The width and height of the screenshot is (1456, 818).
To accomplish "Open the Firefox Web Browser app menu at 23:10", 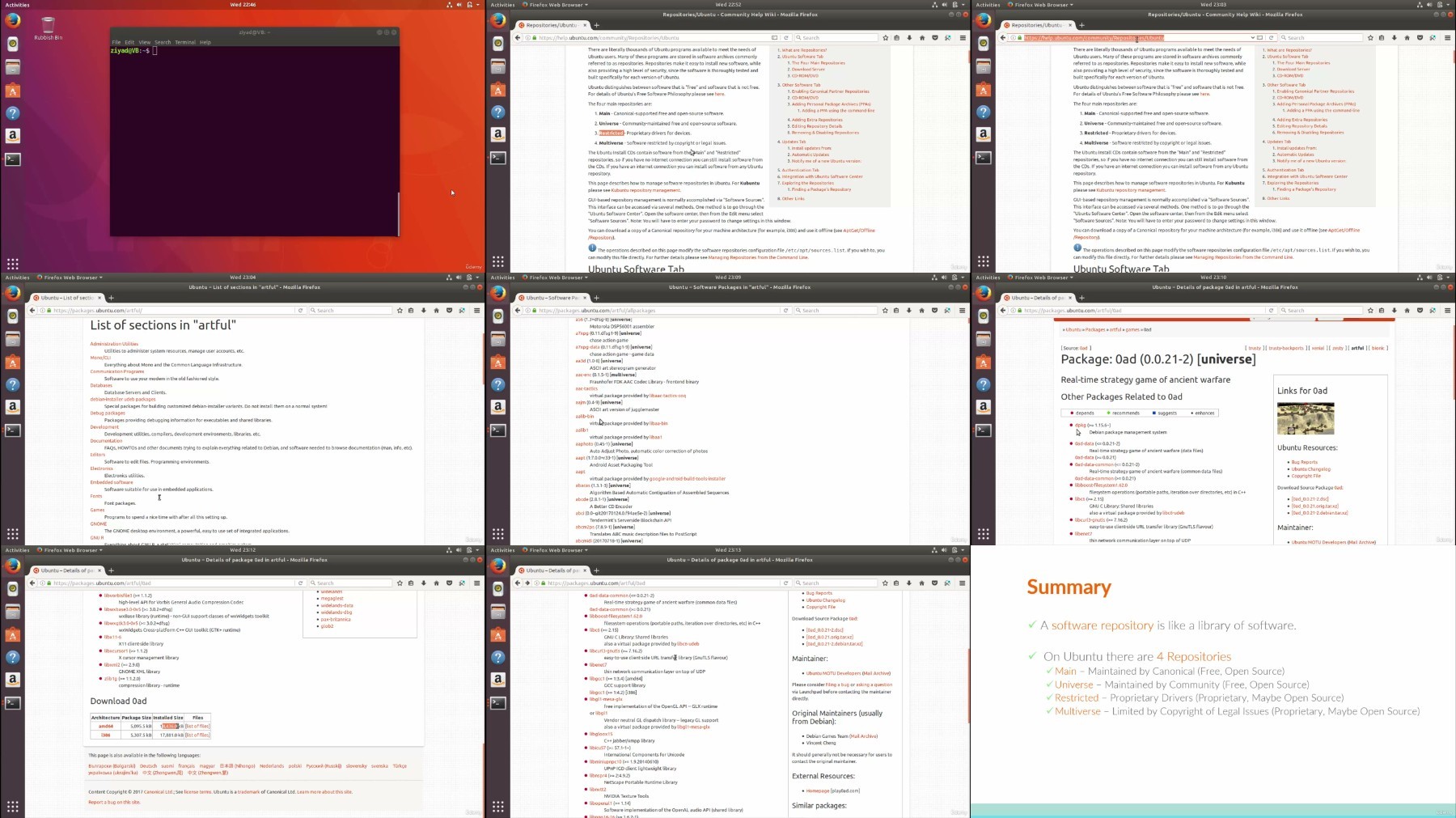I will (1040, 278).
